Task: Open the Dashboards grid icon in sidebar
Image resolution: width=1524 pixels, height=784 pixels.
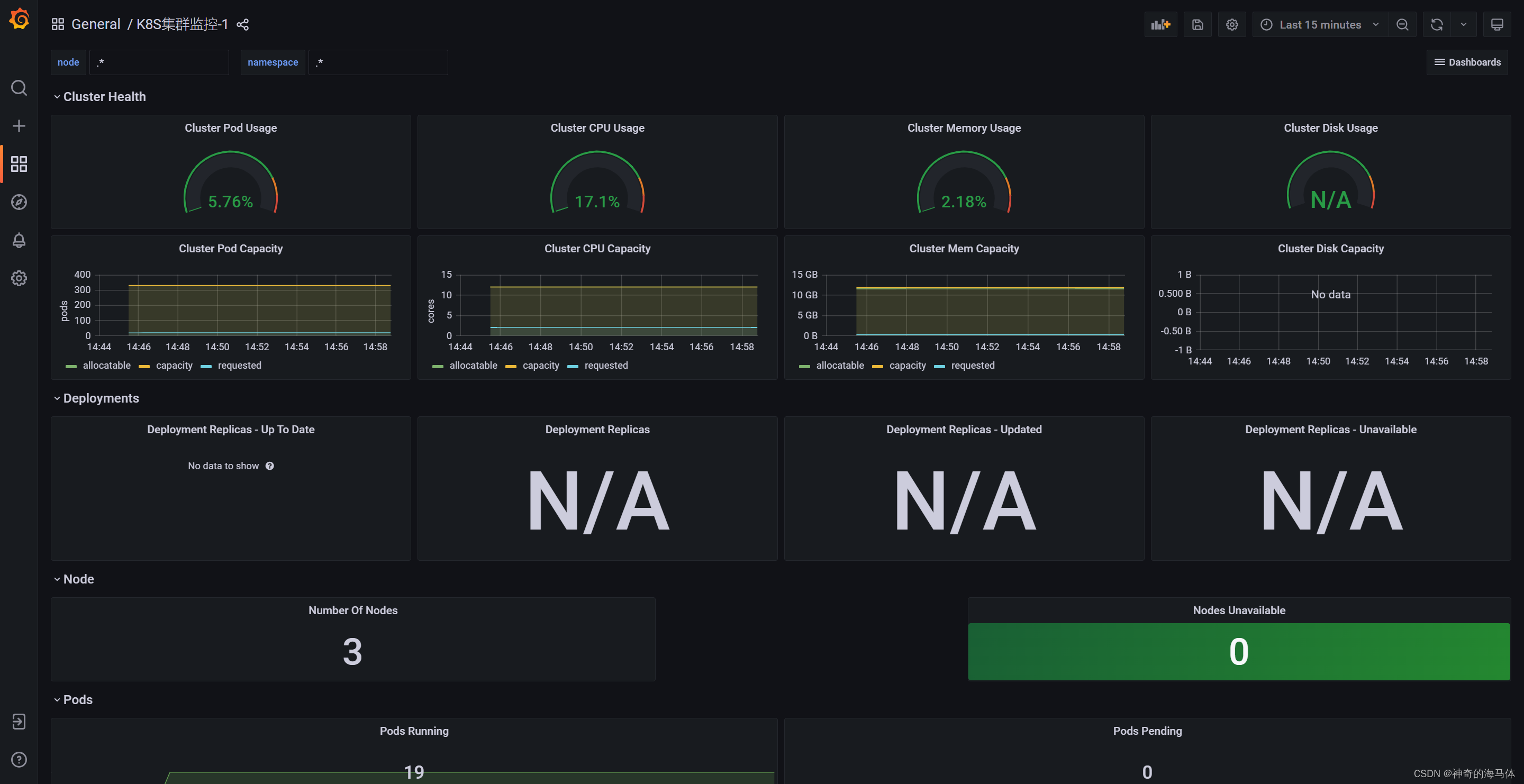Action: coord(19,164)
